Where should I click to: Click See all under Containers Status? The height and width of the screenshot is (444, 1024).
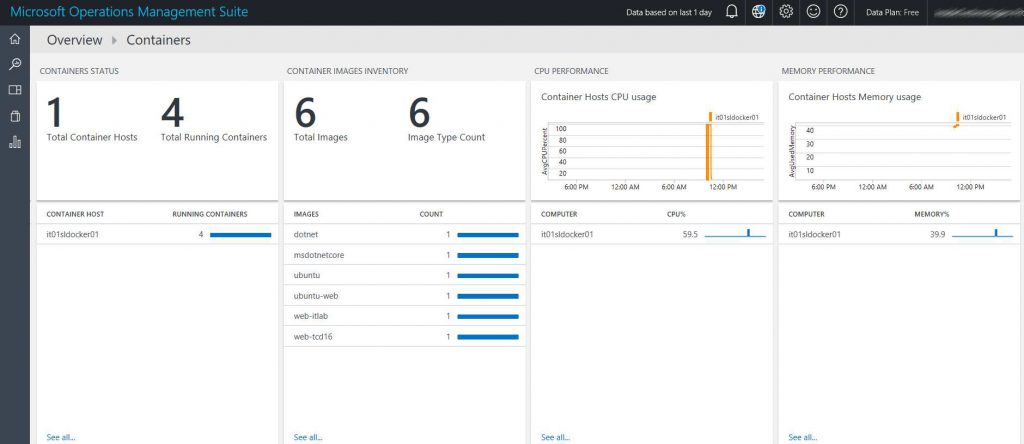(61, 437)
